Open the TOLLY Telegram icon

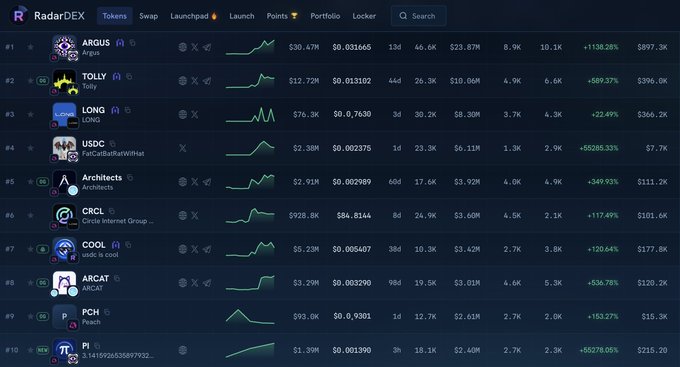tap(207, 81)
